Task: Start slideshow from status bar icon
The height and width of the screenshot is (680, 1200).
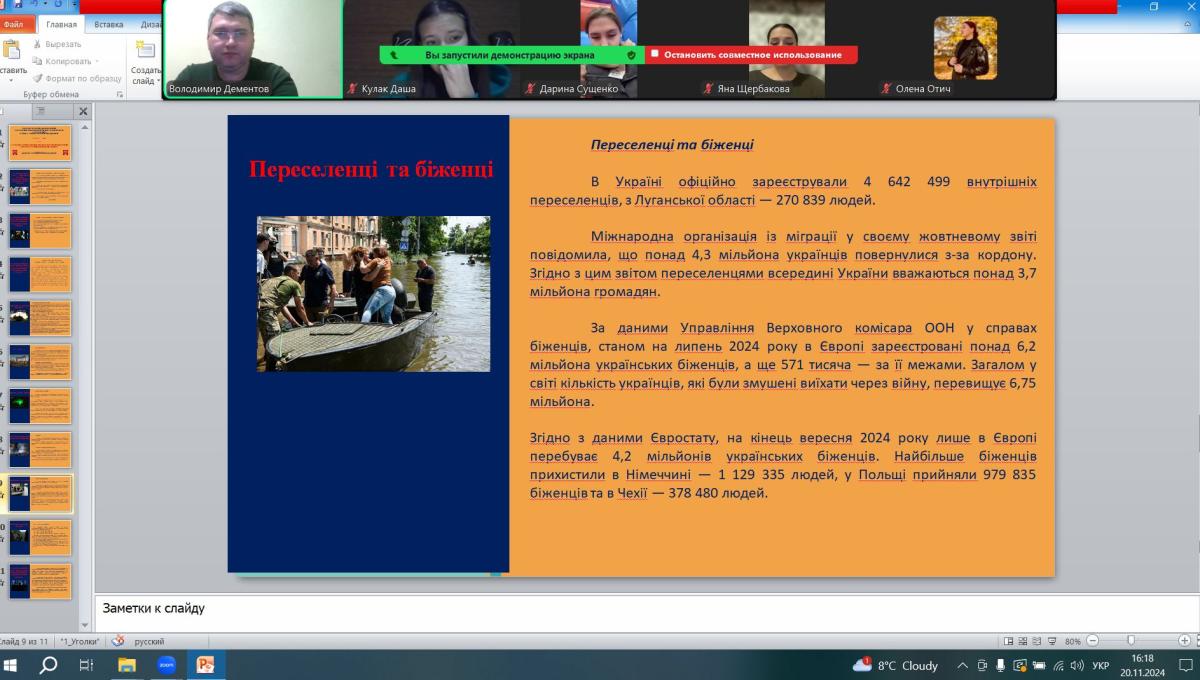Action: pos(1052,641)
